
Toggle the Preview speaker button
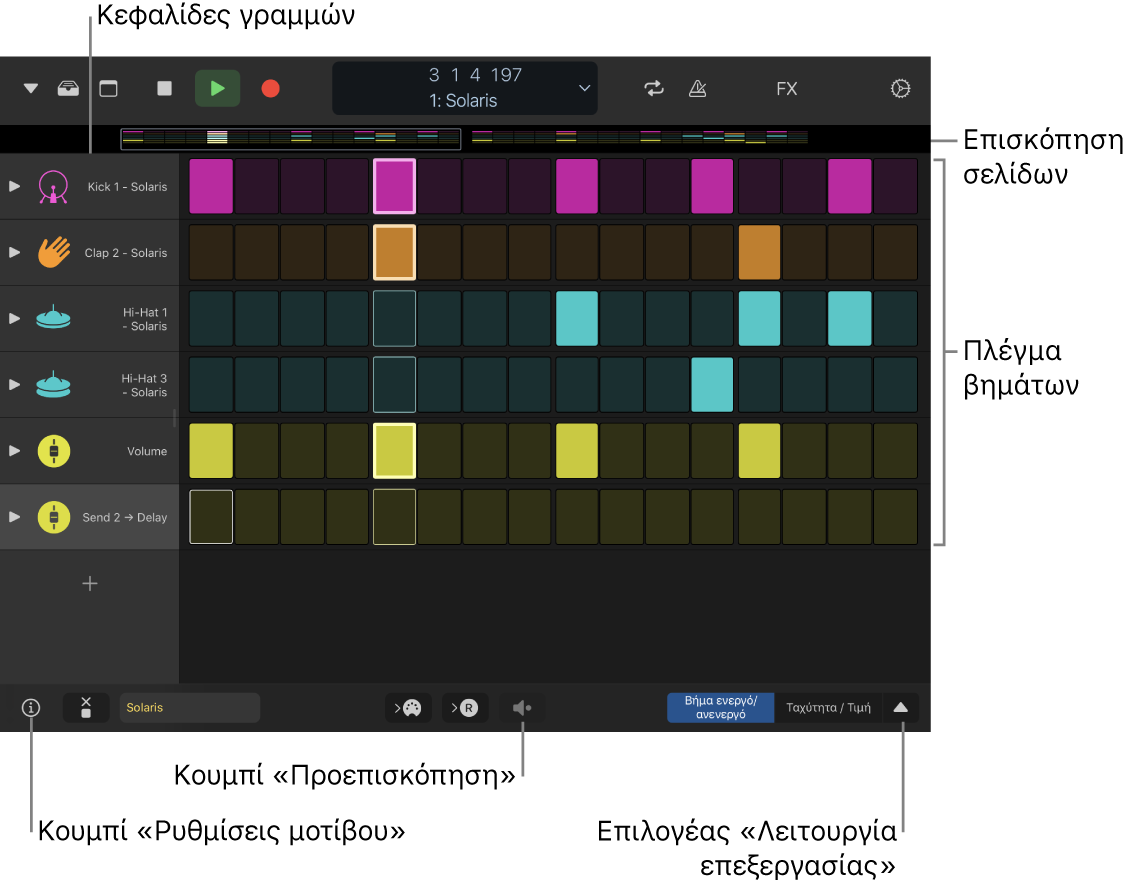click(x=522, y=707)
